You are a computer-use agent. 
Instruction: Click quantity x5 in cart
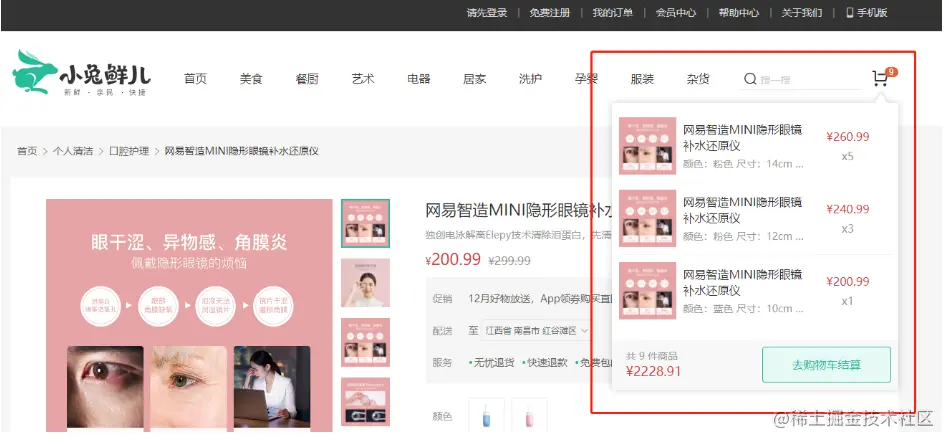(847, 157)
